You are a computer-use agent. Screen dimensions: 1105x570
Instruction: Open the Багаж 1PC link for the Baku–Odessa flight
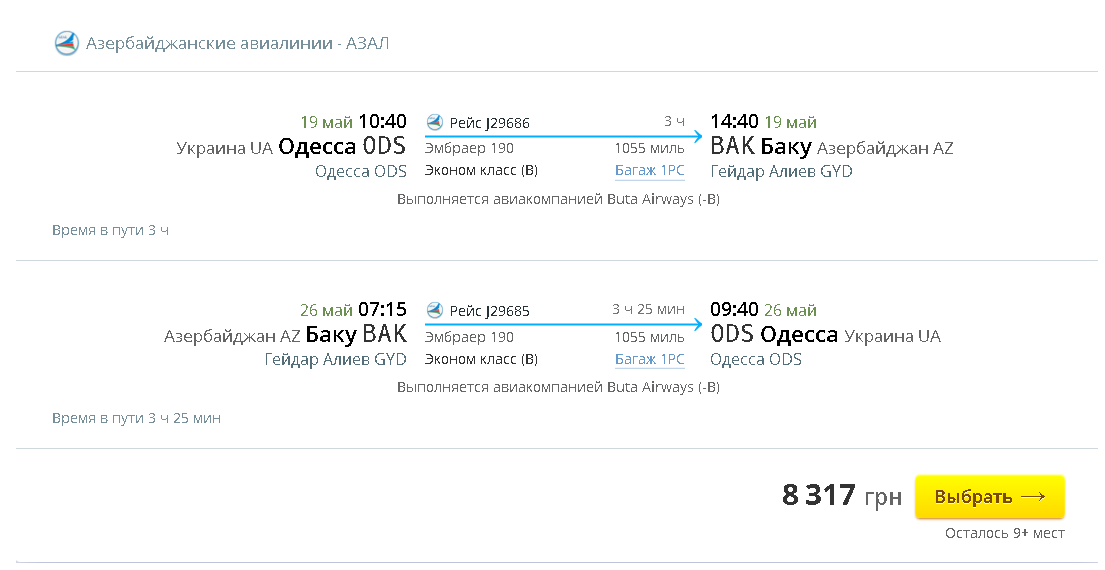click(649, 359)
